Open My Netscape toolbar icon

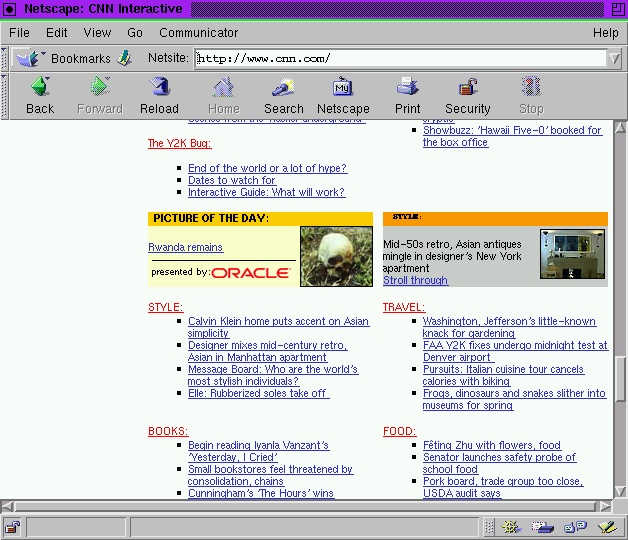pos(343,86)
